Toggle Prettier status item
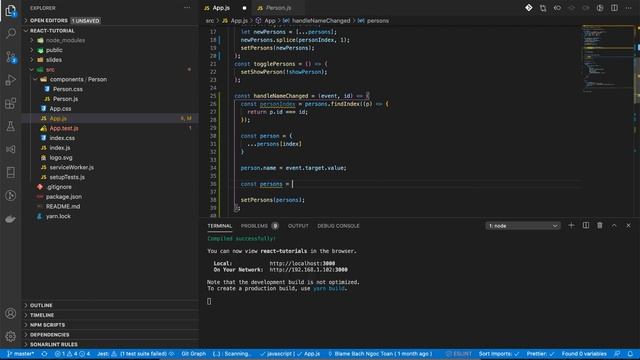640x360 pixels. point(540,354)
